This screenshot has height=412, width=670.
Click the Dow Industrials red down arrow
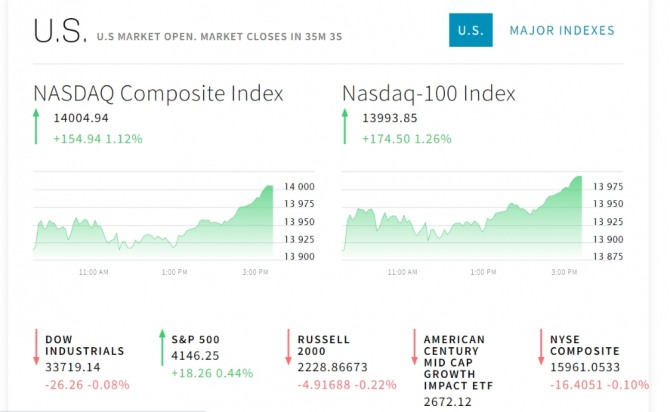click(x=36, y=346)
